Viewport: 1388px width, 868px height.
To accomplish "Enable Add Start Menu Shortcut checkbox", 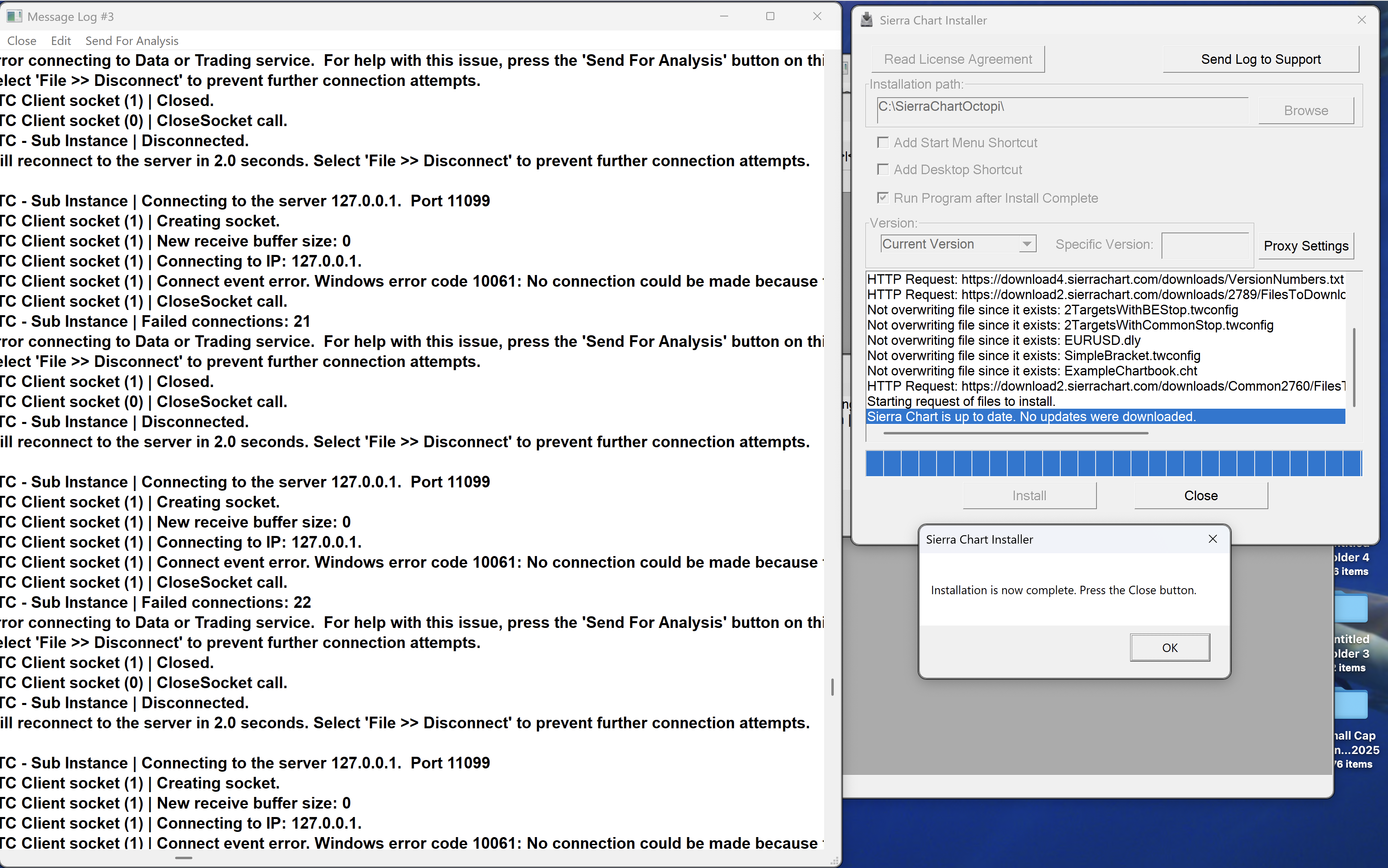I will [x=883, y=143].
